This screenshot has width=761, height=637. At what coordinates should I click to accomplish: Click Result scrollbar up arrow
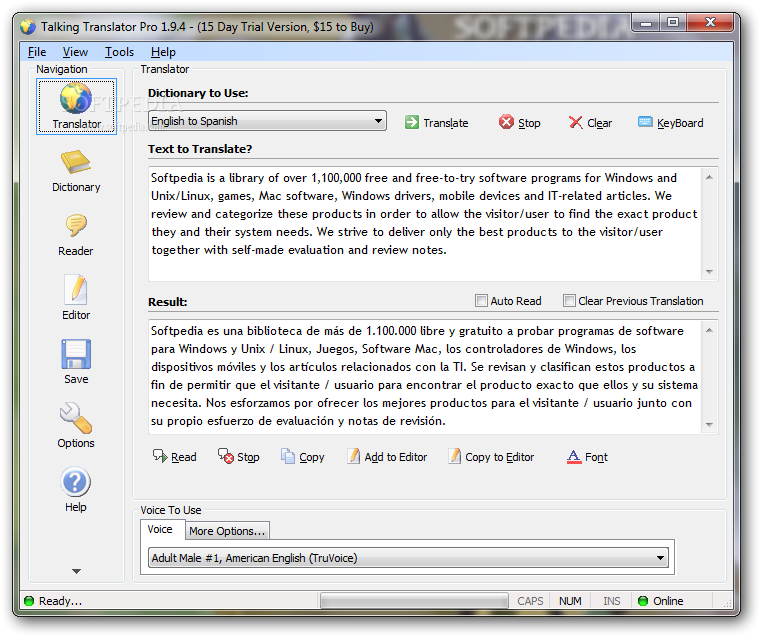tap(709, 330)
